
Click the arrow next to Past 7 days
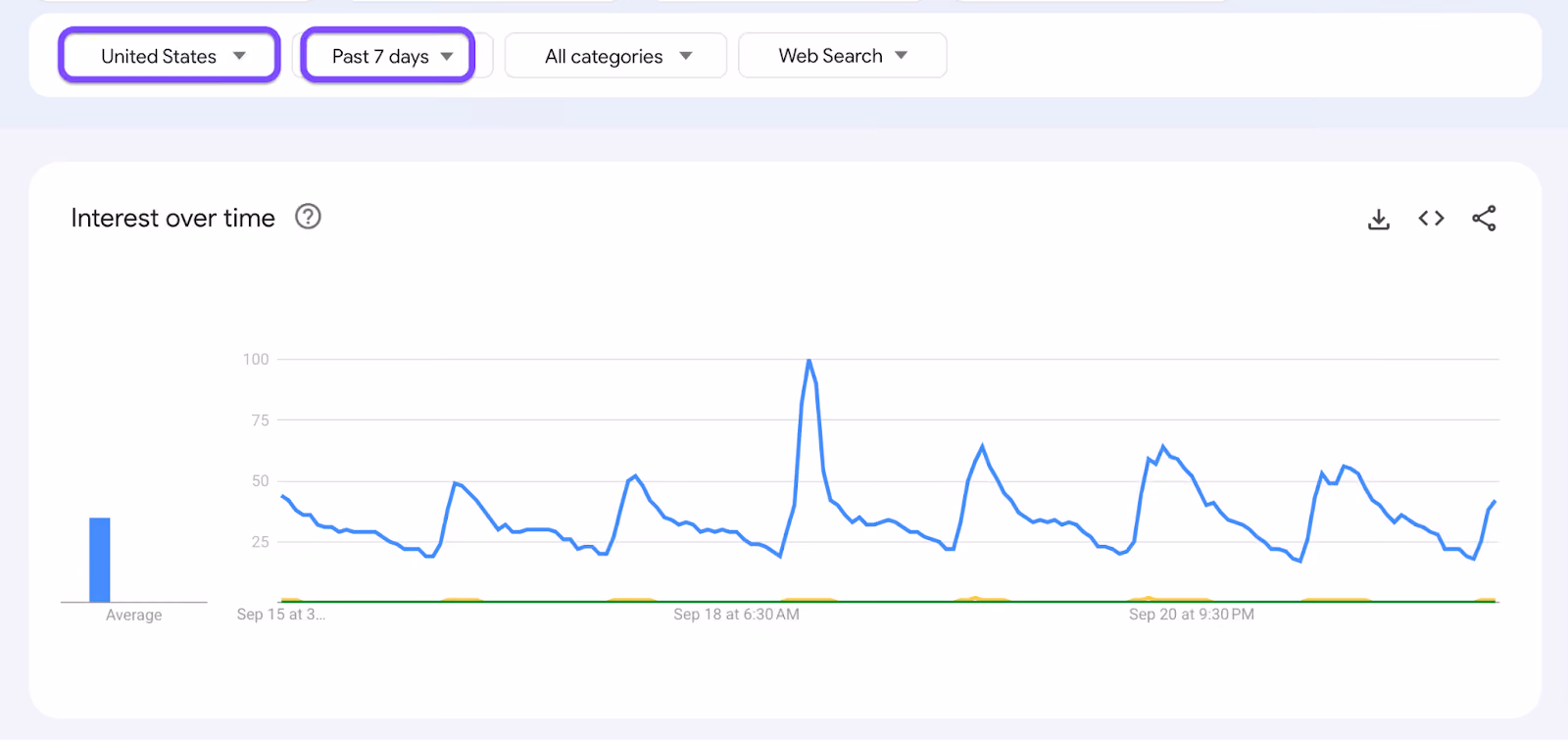(447, 56)
